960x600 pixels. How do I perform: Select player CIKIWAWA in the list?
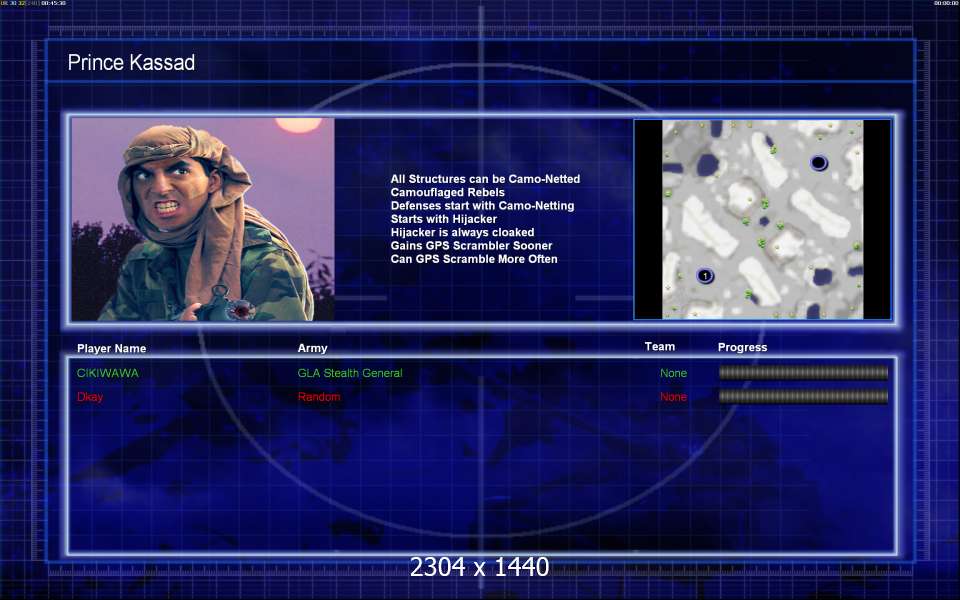(x=108, y=373)
